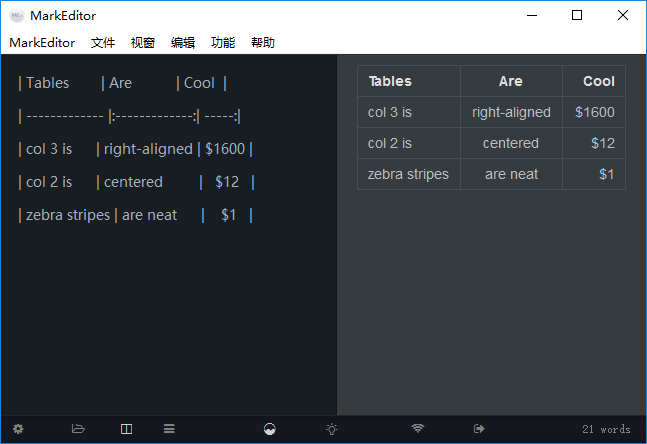This screenshot has height=444, width=647.
Task: Click the wifi signal icon
Action: point(418,429)
